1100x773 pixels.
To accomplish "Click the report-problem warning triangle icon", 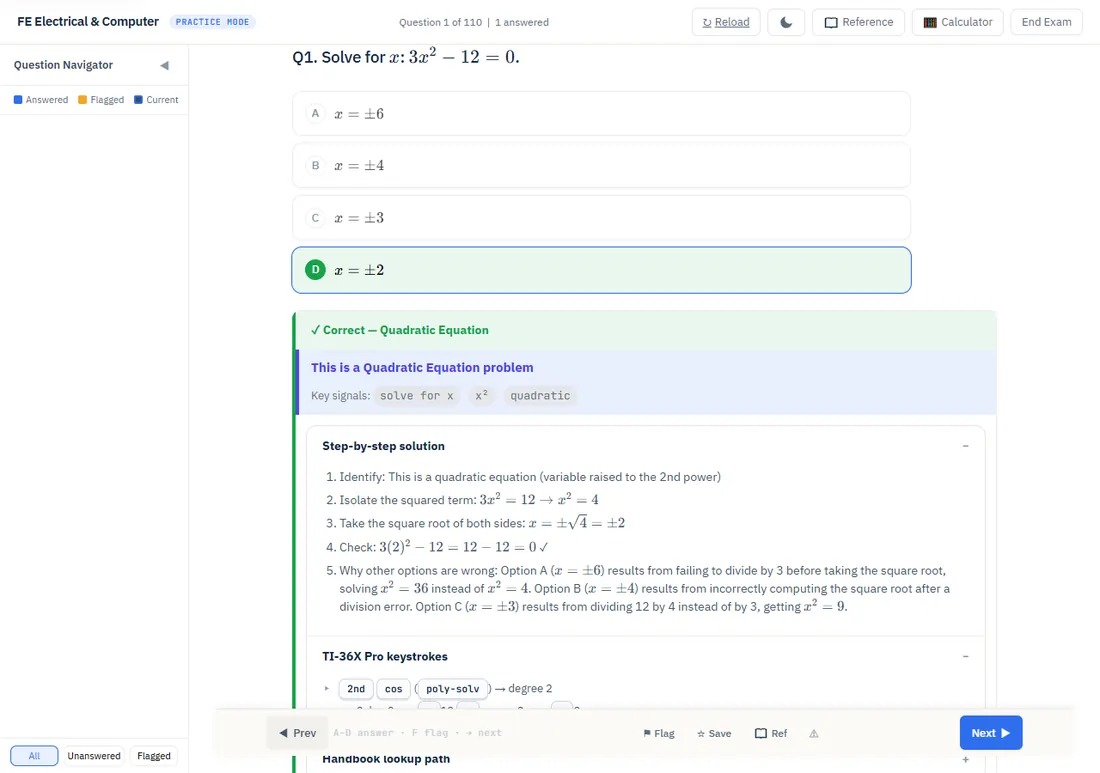I will 814,733.
